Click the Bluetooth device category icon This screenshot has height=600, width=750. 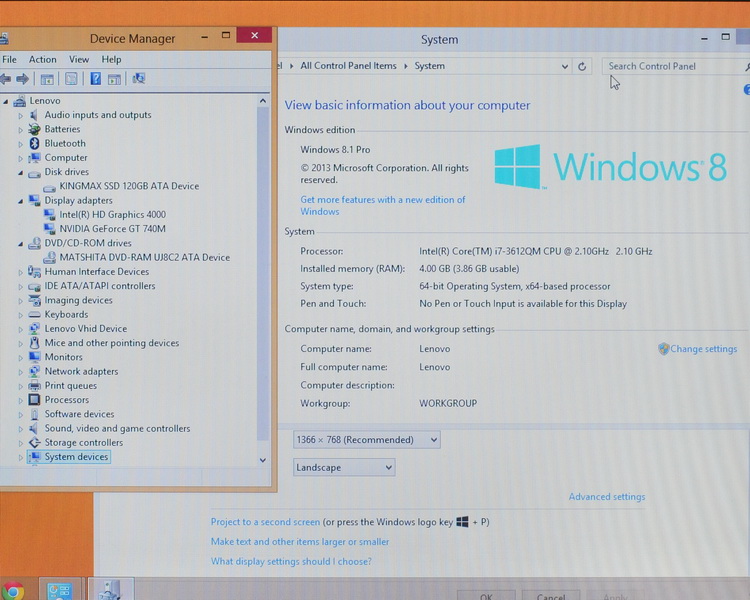tap(34, 143)
